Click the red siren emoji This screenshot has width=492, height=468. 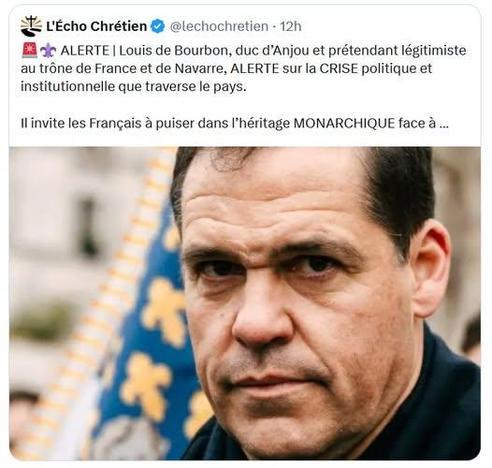pyautogui.click(x=30, y=50)
